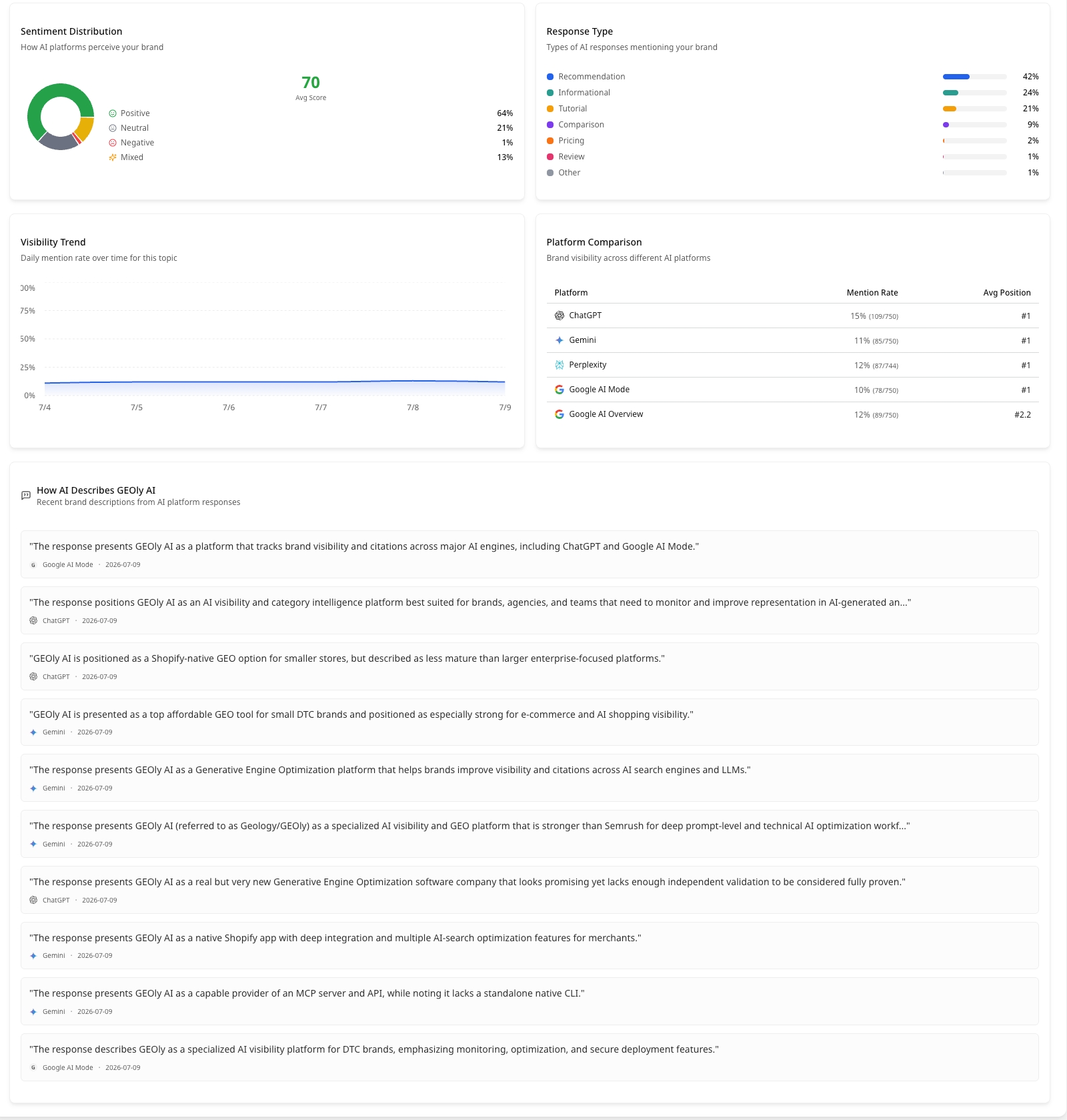Click the ChatGPT logo in Platform Comparison table
The height and width of the screenshot is (1120, 1067).
click(560, 316)
